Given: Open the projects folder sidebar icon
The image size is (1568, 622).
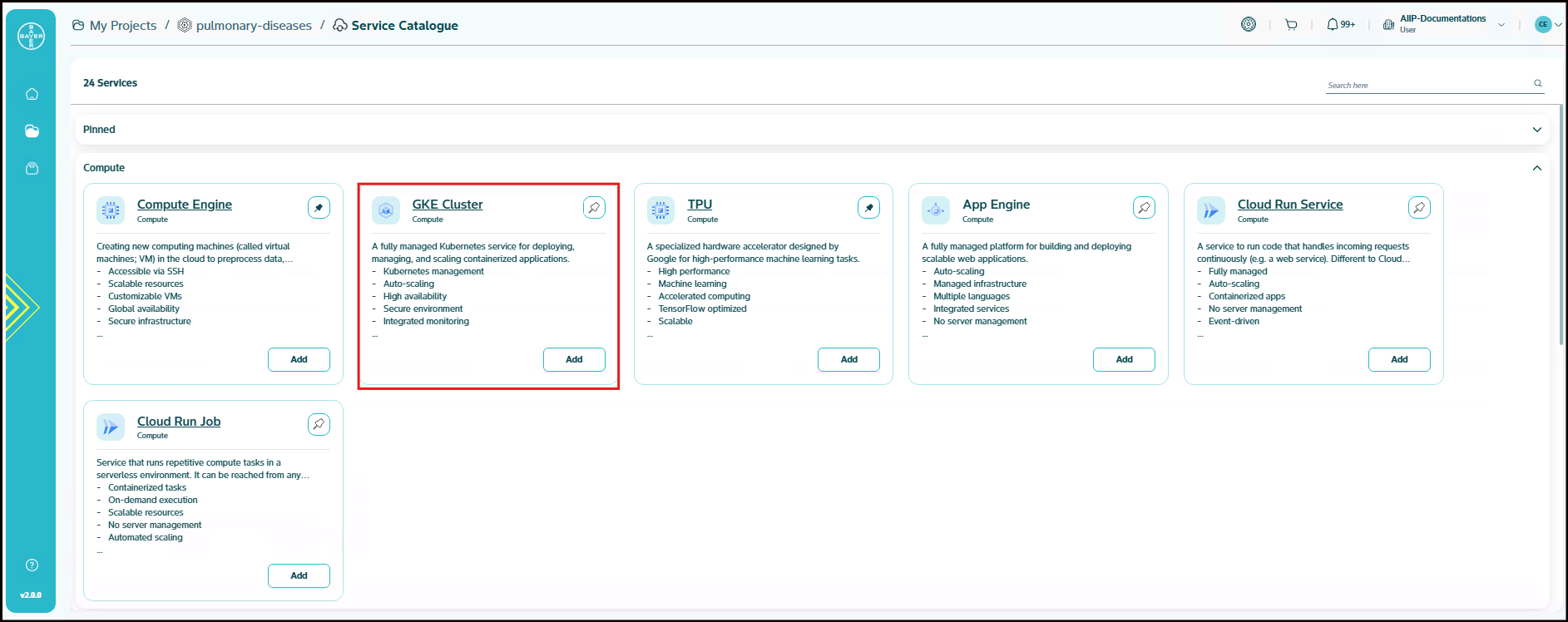Looking at the screenshot, I should [x=32, y=131].
